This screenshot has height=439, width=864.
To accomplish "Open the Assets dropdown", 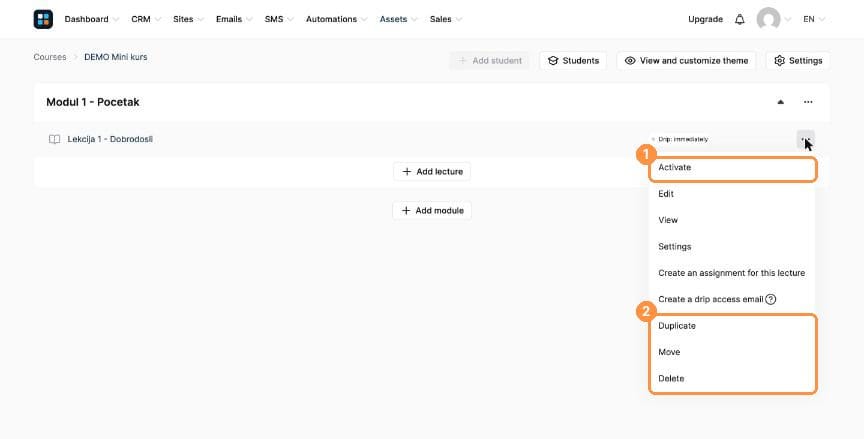I will (x=398, y=19).
